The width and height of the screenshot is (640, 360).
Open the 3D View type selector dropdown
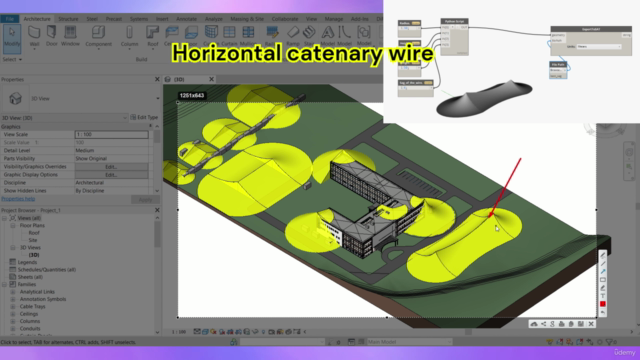pyautogui.click(x=158, y=98)
